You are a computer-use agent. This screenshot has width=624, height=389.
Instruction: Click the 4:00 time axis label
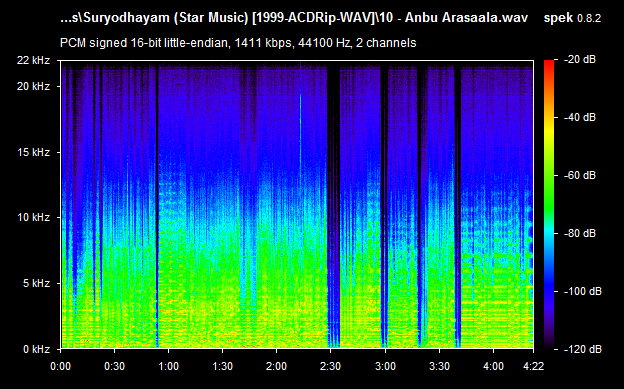[x=493, y=366]
